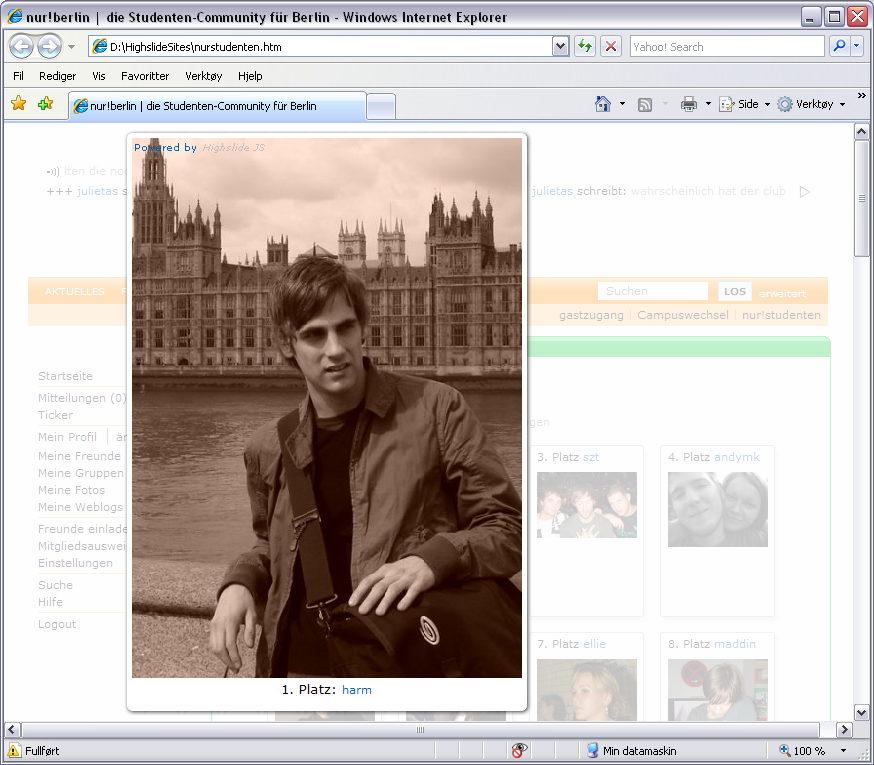Open Ticker in the sidebar
The image size is (874, 765).
tap(55, 415)
